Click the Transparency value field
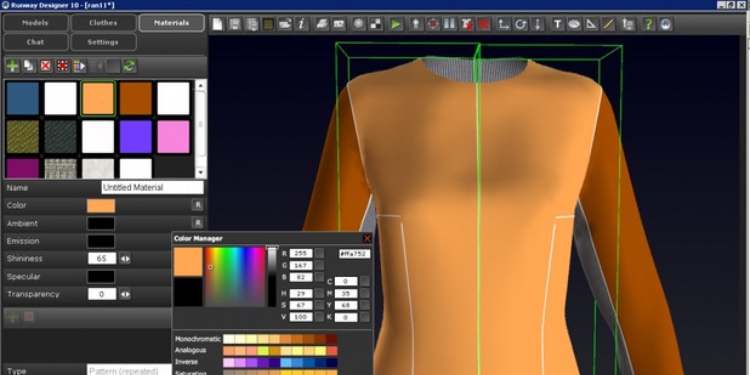The height and width of the screenshot is (375, 750). pyautogui.click(x=102, y=294)
